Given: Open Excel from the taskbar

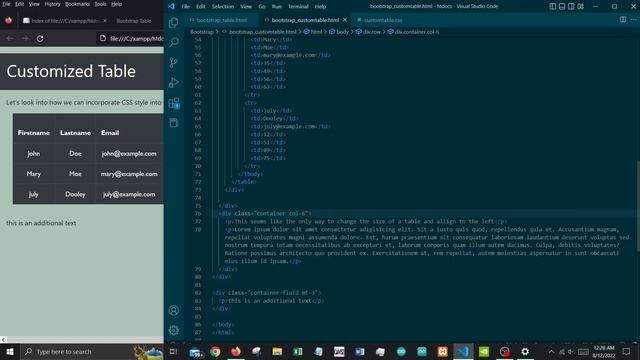Looking at the screenshot, I should coord(298,351).
